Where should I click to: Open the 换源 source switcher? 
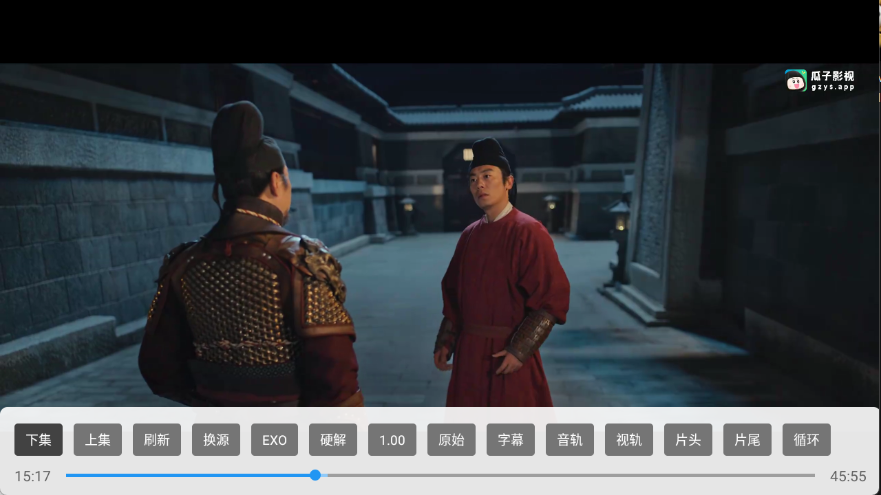[x=216, y=440]
